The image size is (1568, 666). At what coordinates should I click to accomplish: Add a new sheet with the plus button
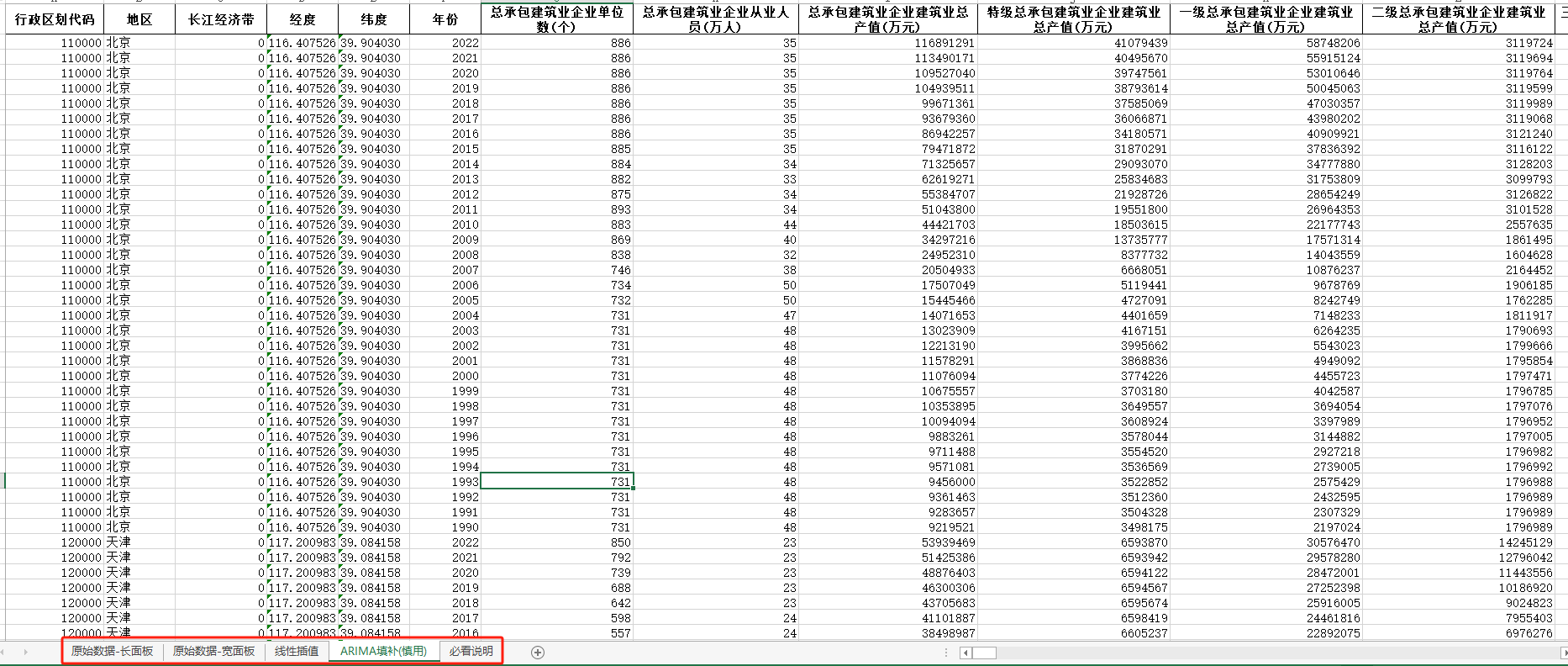538,652
